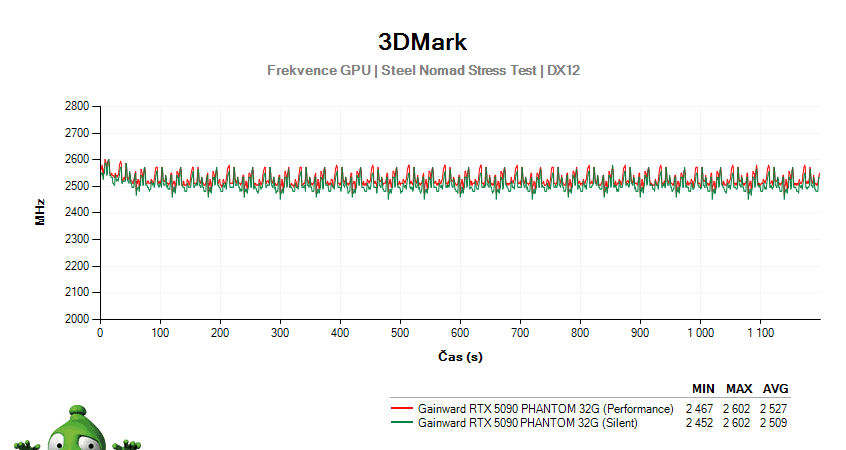Image resolution: width=846 pixels, height=450 pixels.
Task: Click the 2400 y-axis tick label
Action: (77, 212)
